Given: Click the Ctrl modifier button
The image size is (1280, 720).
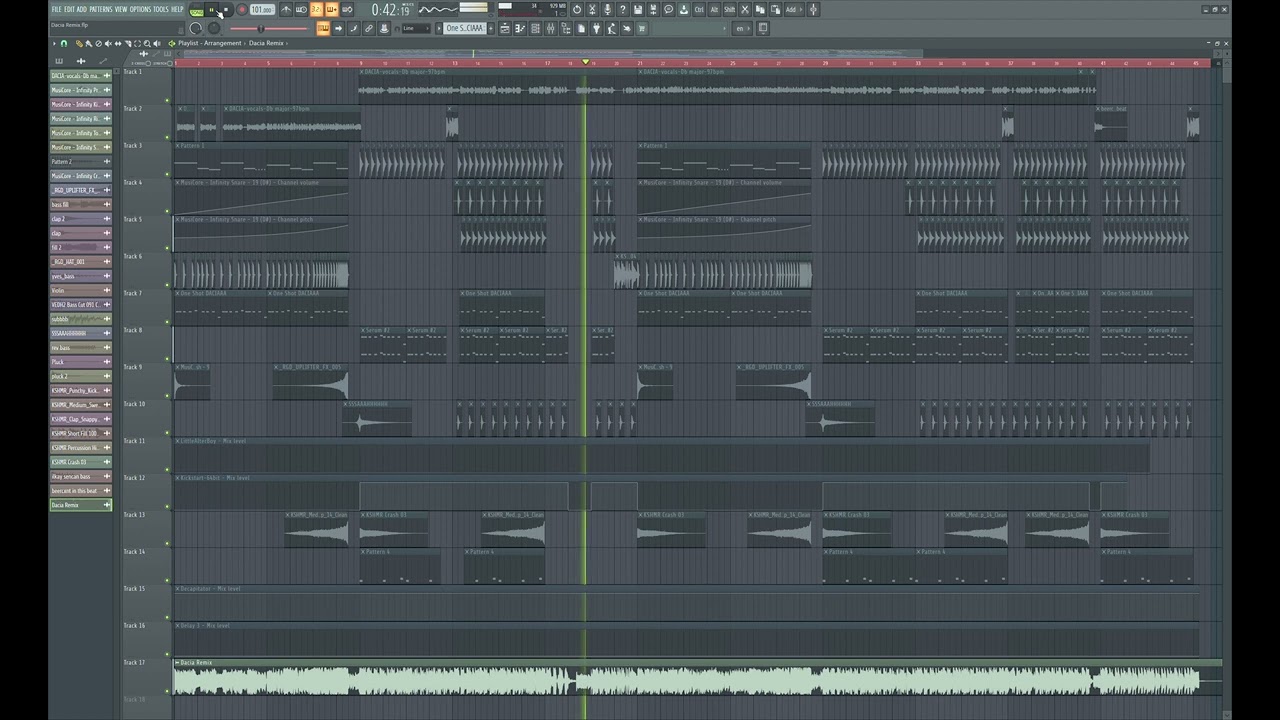Looking at the screenshot, I should pyautogui.click(x=699, y=10).
